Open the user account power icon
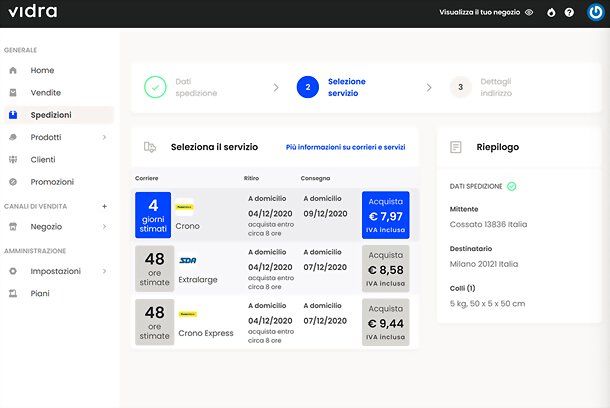Screen dimensions: 610x408 (x=595, y=13)
